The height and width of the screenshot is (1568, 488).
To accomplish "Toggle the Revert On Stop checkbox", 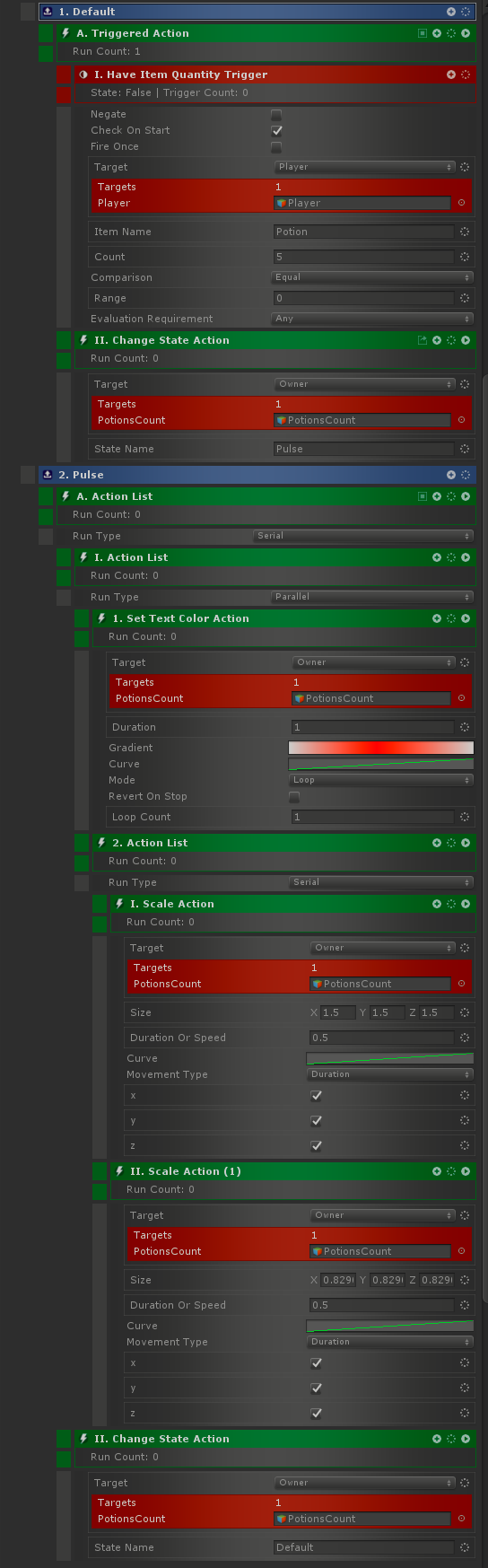I will coord(294,797).
